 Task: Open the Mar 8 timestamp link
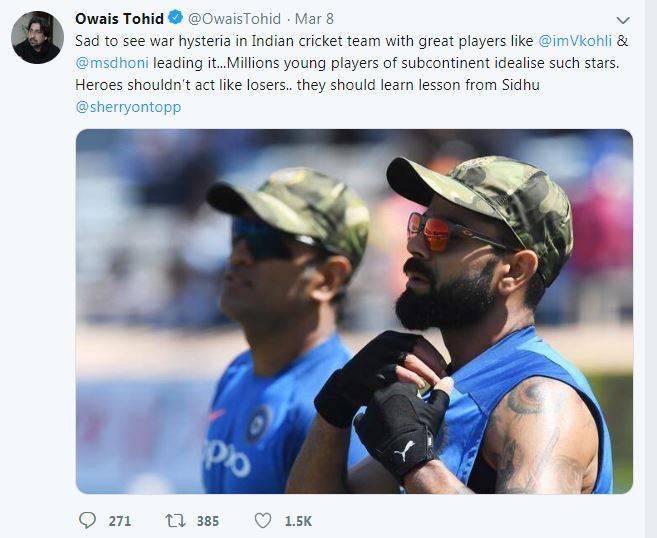[x=315, y=19]
